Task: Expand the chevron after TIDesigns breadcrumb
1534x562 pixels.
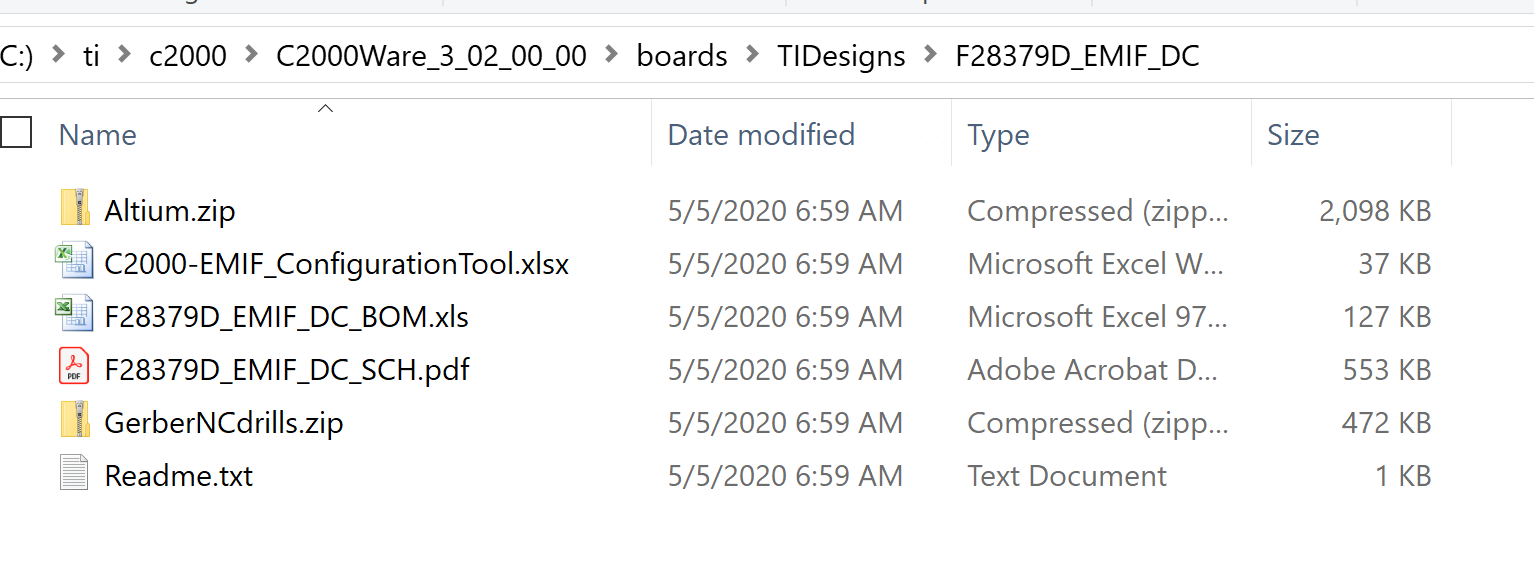Action: [931, 55]
